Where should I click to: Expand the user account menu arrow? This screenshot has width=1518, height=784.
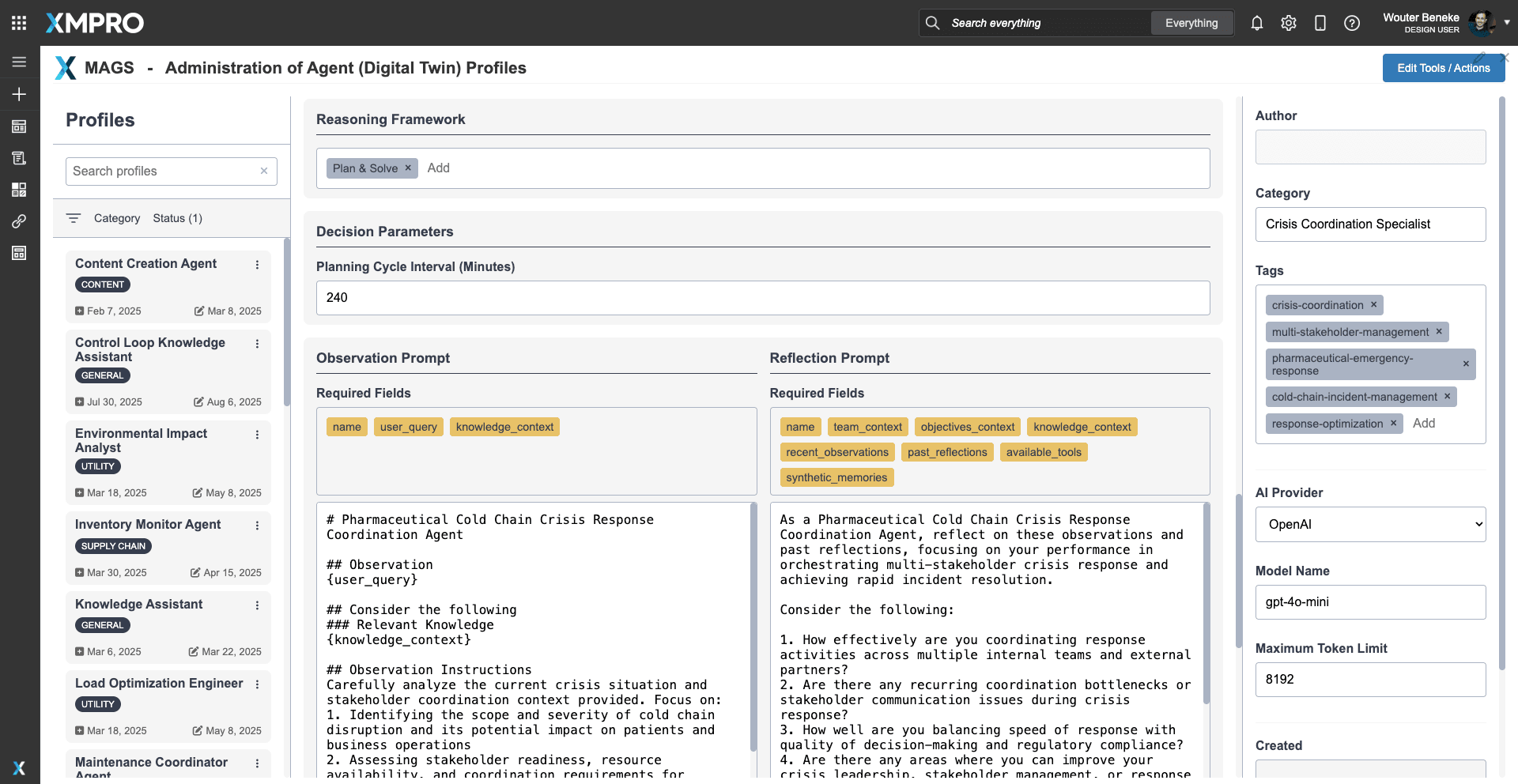pyautogui.click(x=1507, y=23)
